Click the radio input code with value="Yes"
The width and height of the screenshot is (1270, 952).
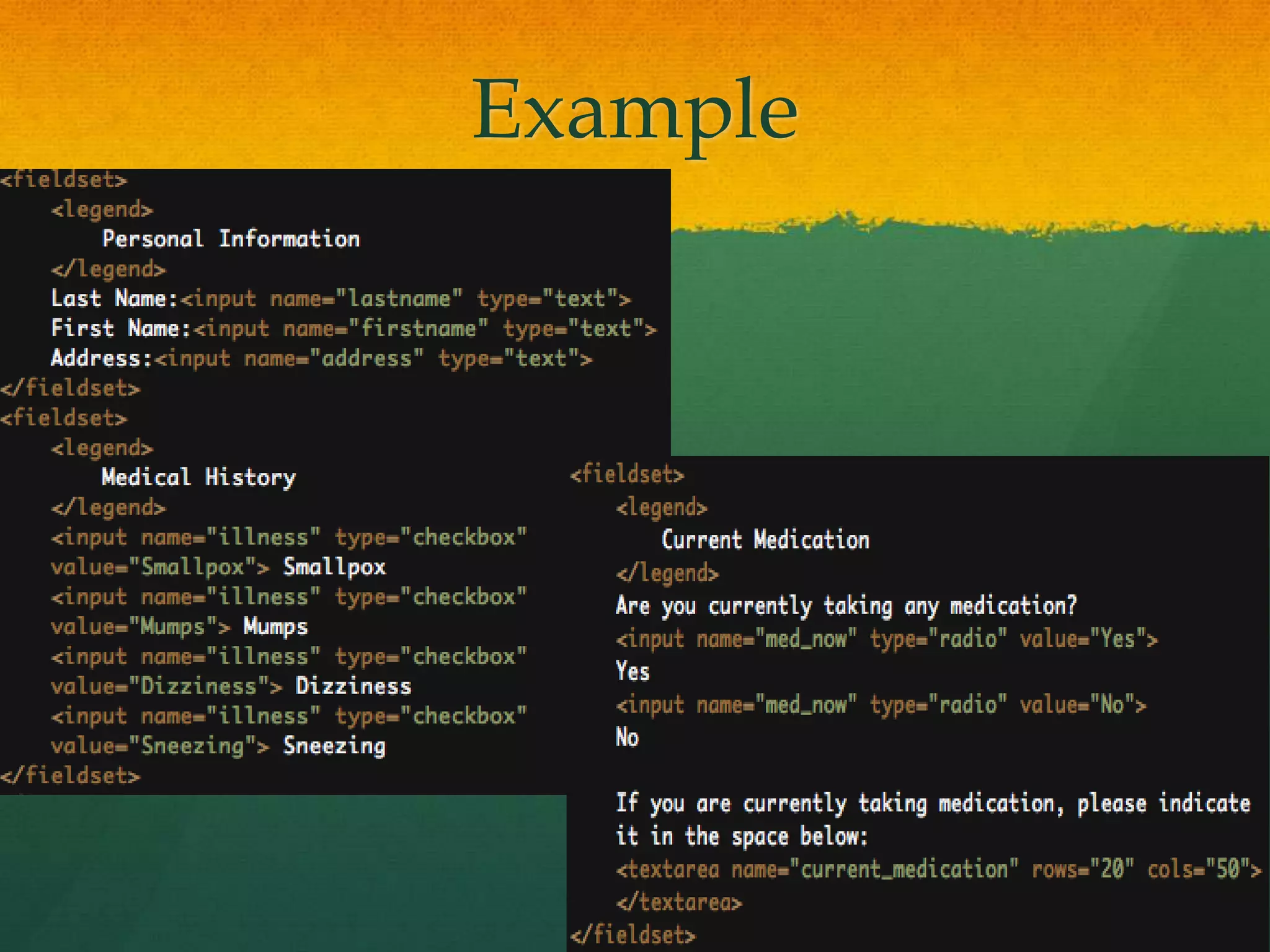click(x=887, y=639)
